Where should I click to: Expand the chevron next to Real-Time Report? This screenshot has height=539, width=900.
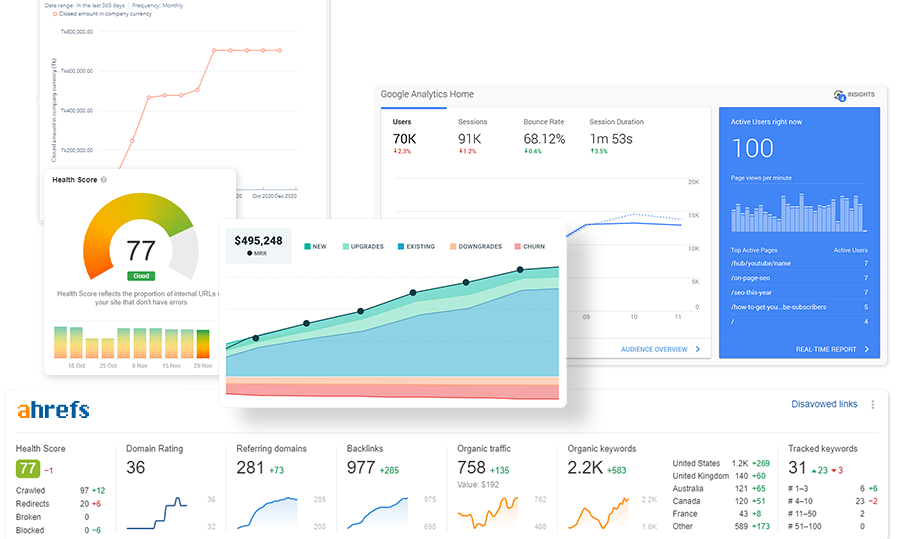click(x=866, y=350)
